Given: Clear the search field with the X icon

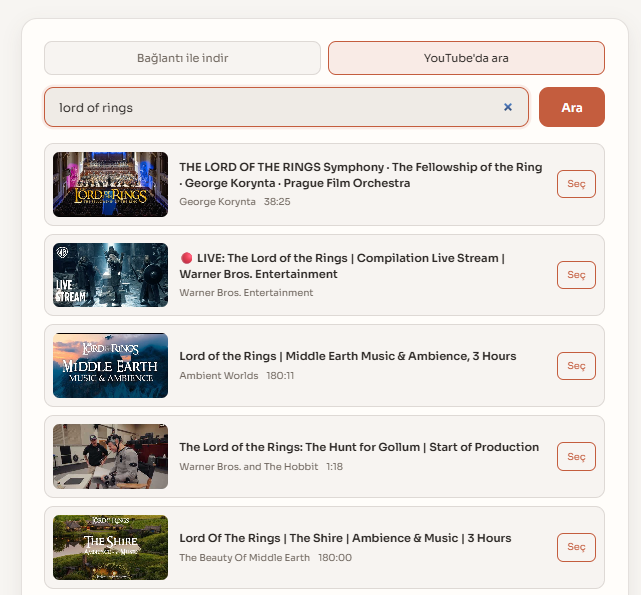Looking at the screenshot, I should point(508,107).
